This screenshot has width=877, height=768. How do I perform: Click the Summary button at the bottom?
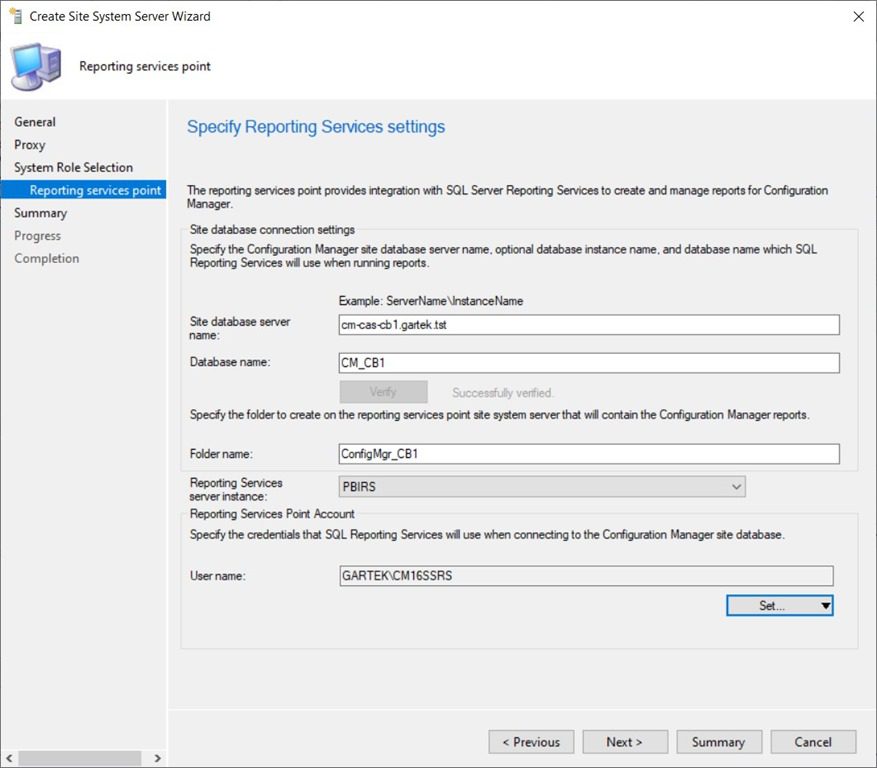point(719,741)
